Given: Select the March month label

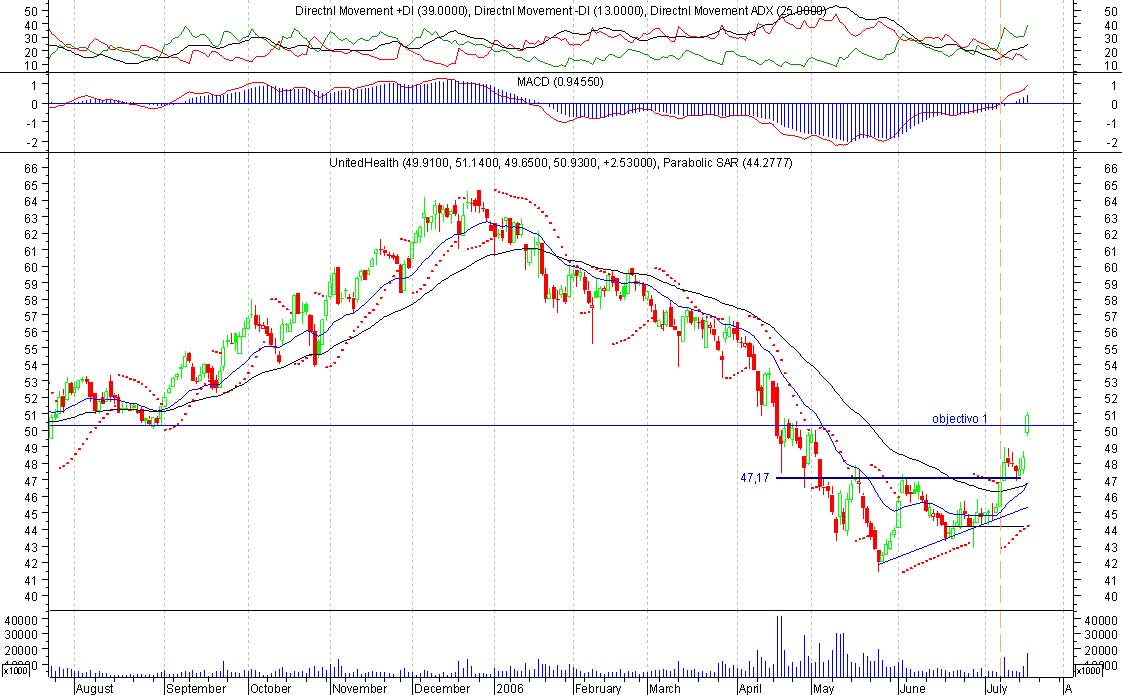Looking at the screenshot, I should point(665,689).
